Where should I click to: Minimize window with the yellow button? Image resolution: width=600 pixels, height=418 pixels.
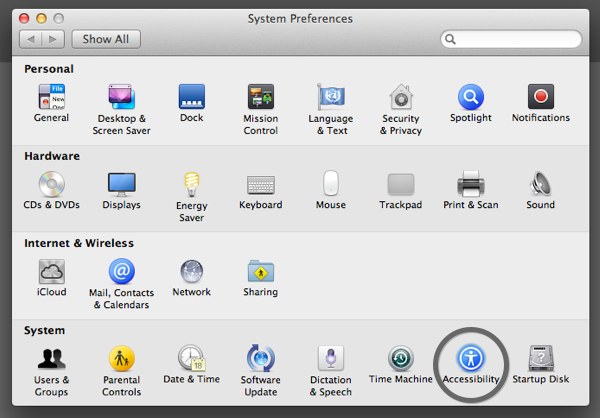(x=41, y=18)
